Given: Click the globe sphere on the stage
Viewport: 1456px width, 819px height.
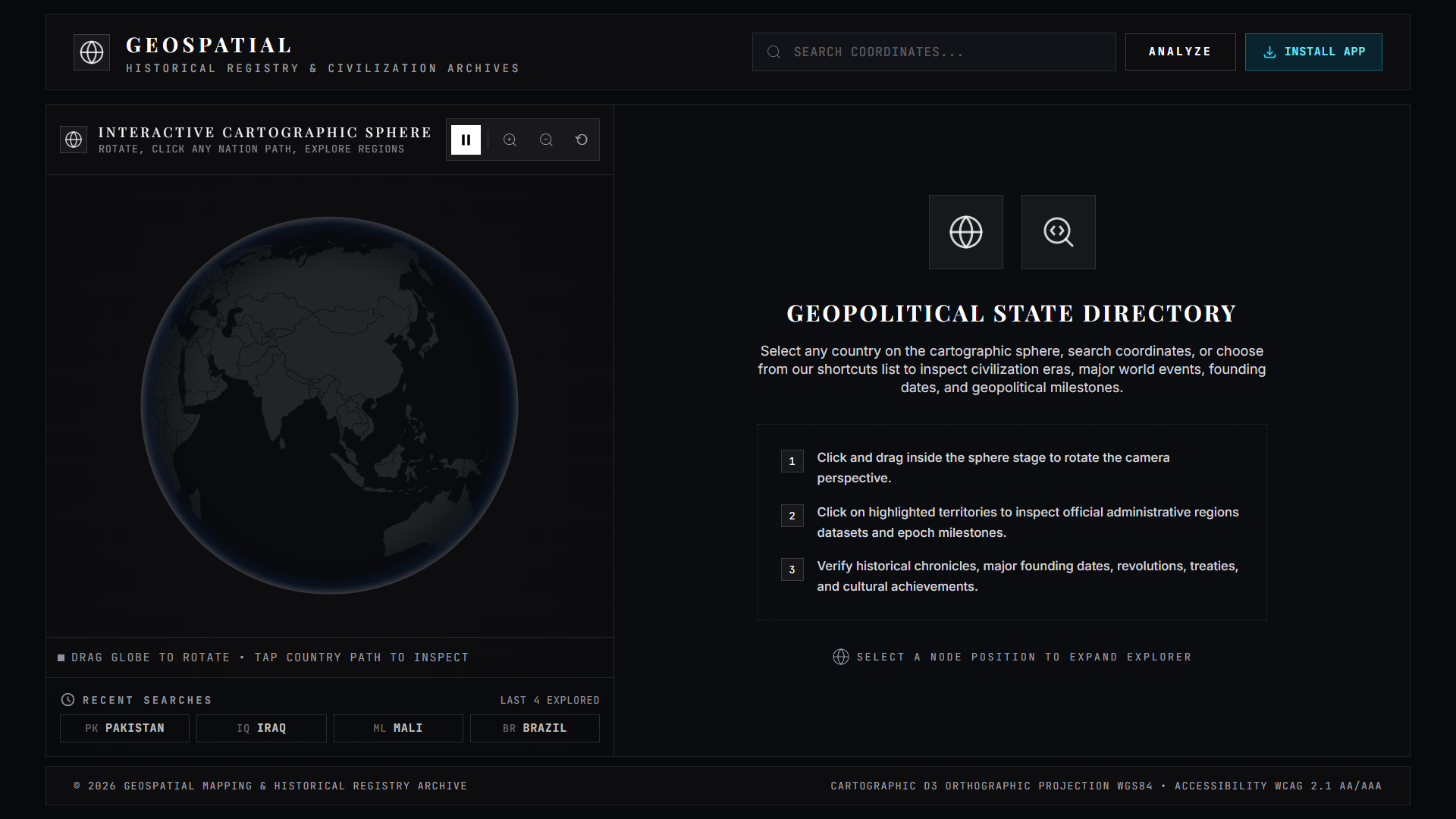Looking at the screenshot, I should tap(330, 406).
